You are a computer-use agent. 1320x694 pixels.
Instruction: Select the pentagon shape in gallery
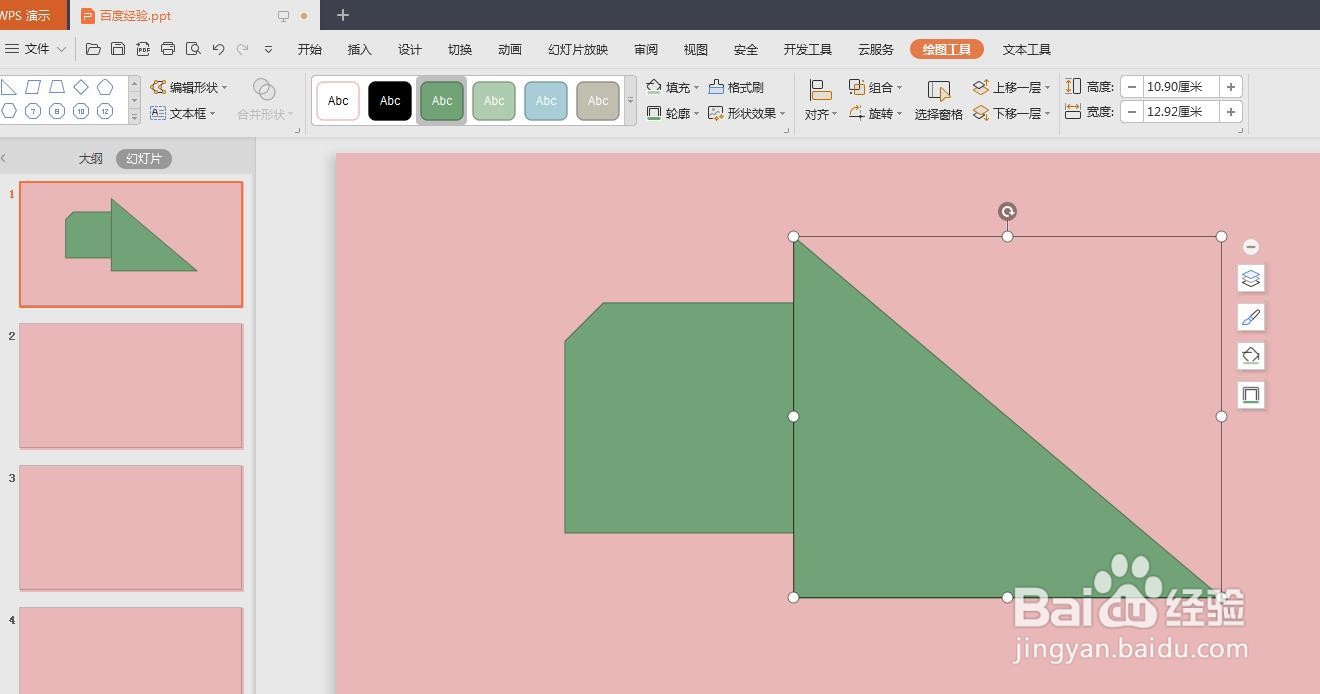click(105, 87)
